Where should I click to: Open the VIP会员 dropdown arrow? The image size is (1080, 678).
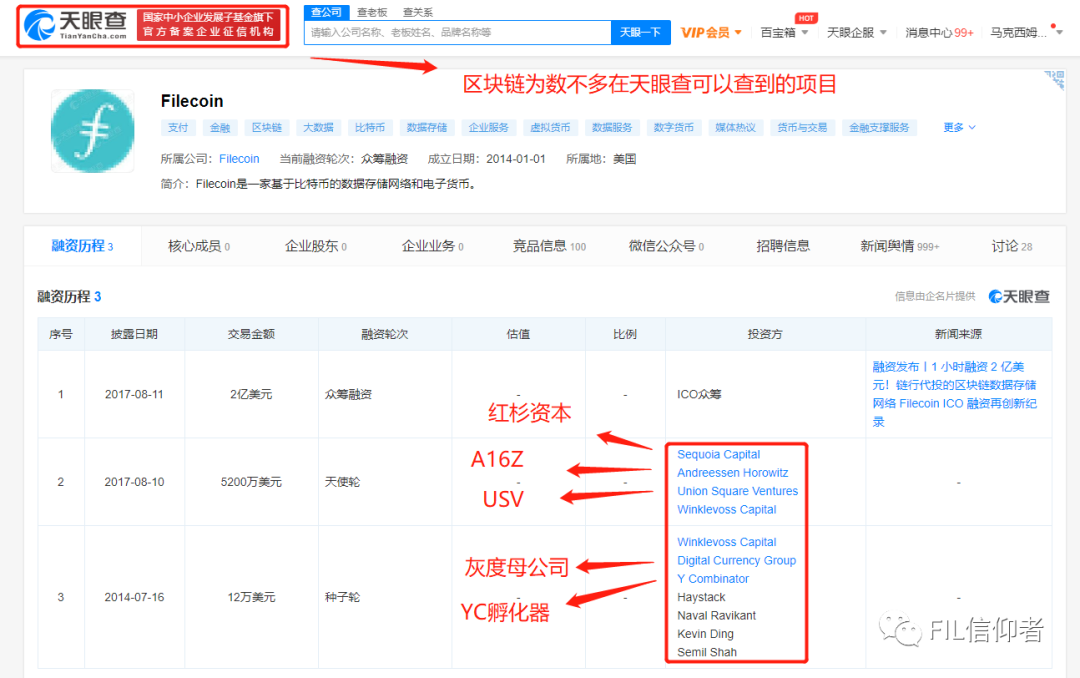click(x=737, y=32)
